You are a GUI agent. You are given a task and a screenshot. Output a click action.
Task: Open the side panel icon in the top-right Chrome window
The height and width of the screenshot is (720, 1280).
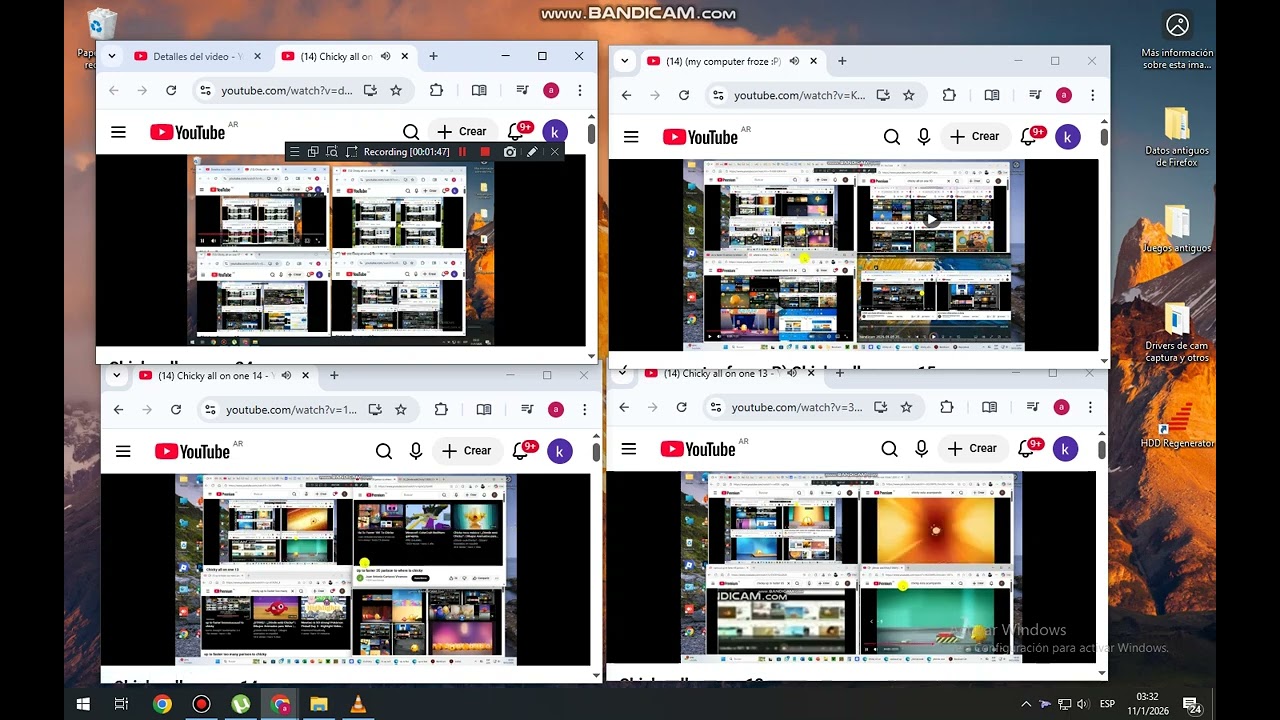click(992, 95)
